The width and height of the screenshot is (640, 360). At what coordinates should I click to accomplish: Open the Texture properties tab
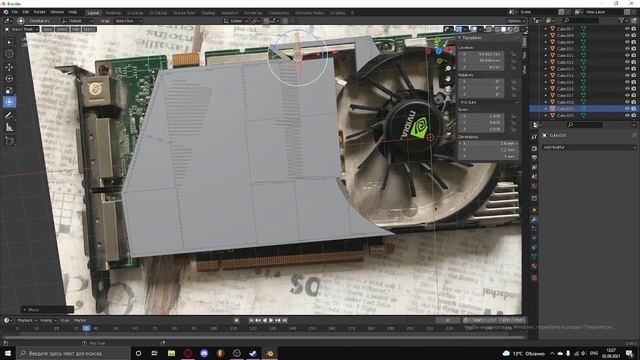point(534,278)
